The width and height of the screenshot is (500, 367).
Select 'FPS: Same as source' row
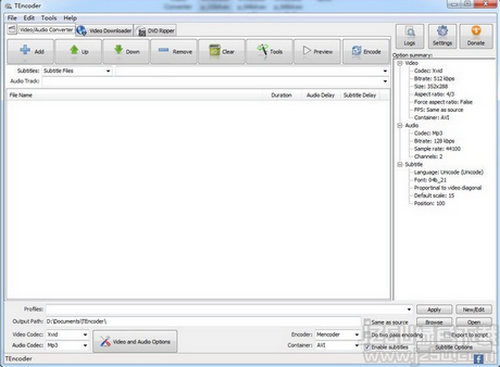438,110
